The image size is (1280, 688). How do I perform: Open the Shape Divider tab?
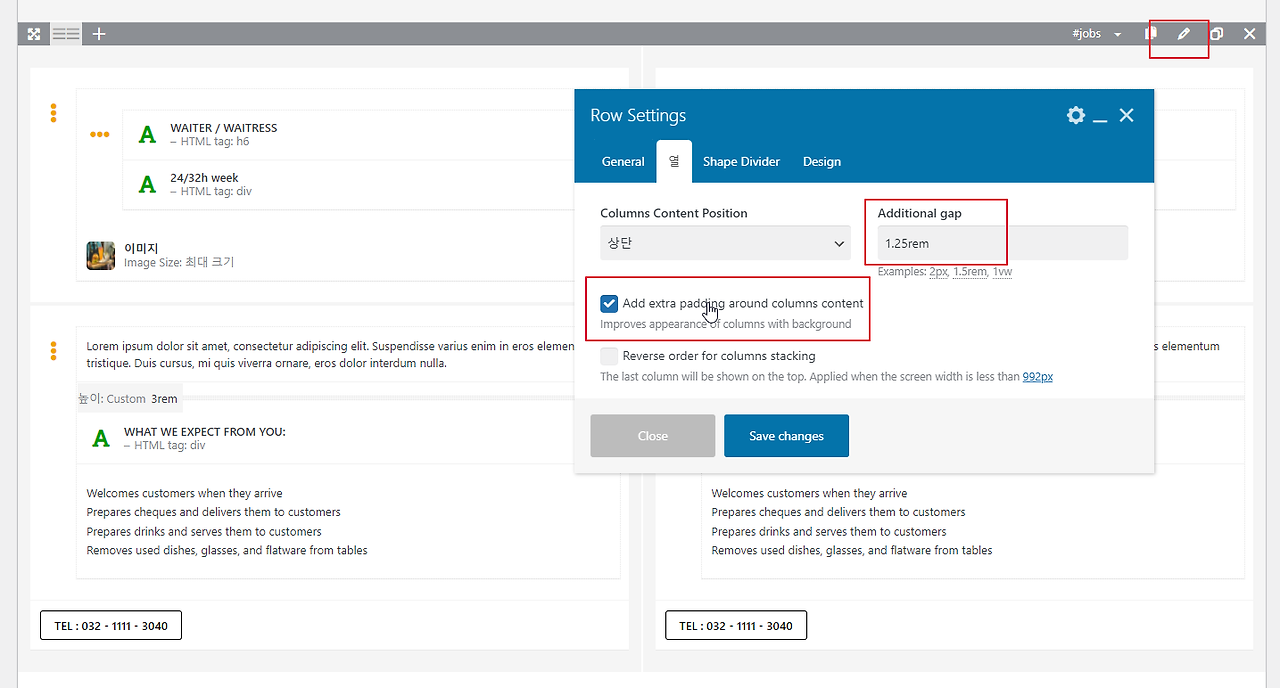tap(741, 162)
